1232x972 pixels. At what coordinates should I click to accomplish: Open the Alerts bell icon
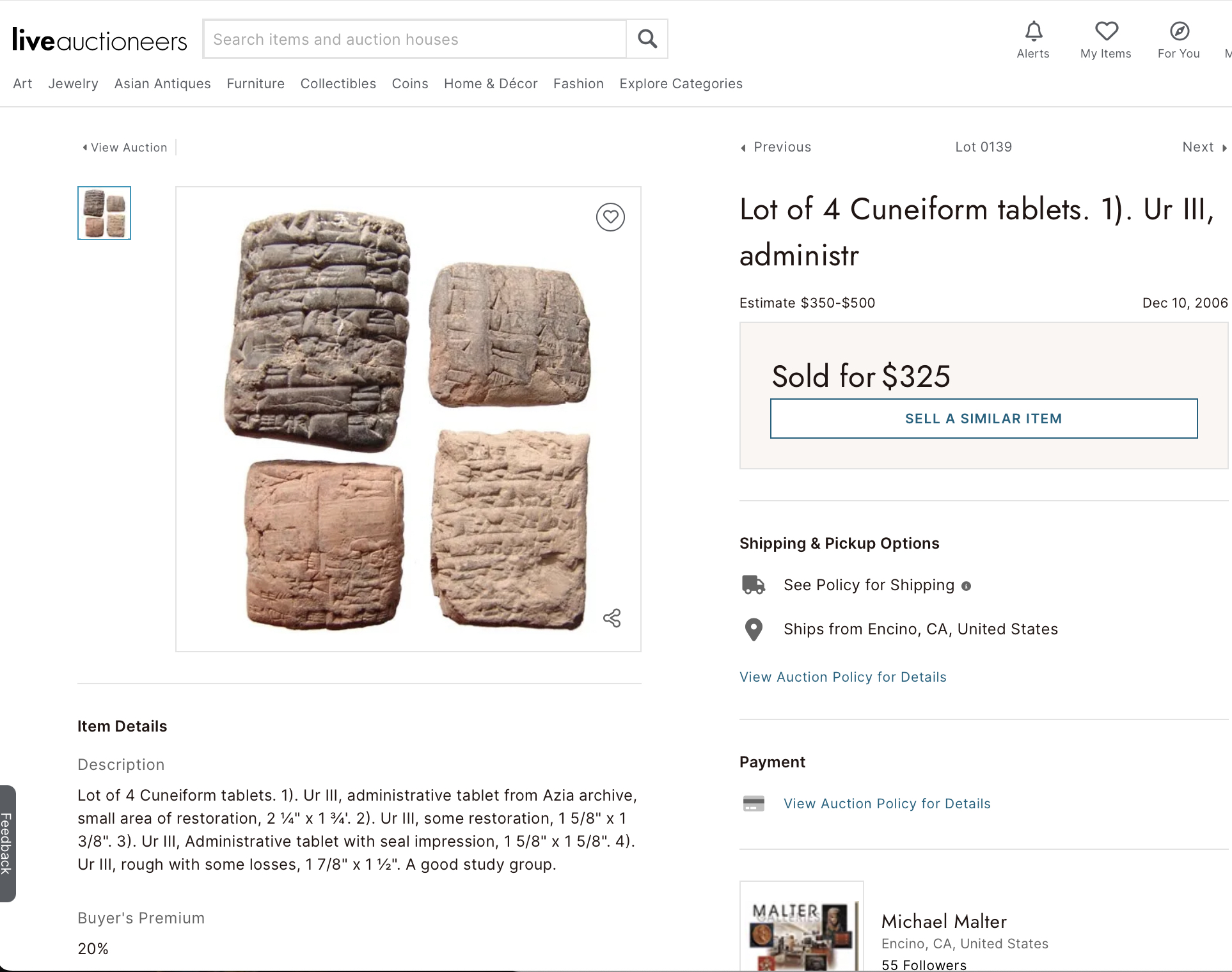click(1033, 32)
